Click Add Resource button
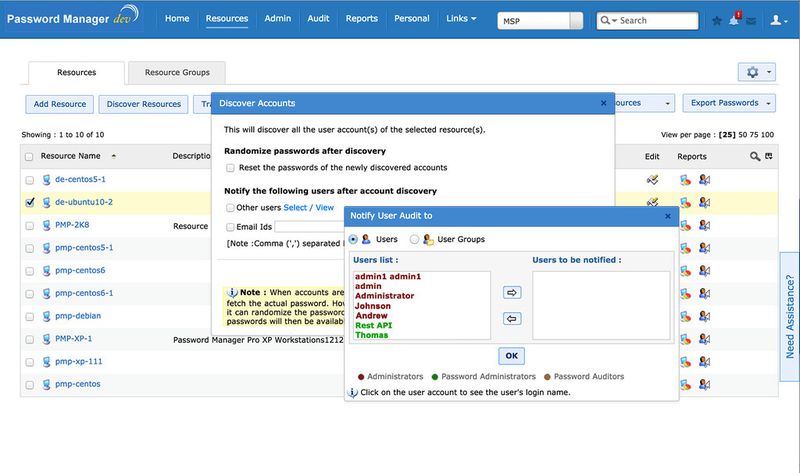Screen dimensions: 800x473 [x=60, y=104]
